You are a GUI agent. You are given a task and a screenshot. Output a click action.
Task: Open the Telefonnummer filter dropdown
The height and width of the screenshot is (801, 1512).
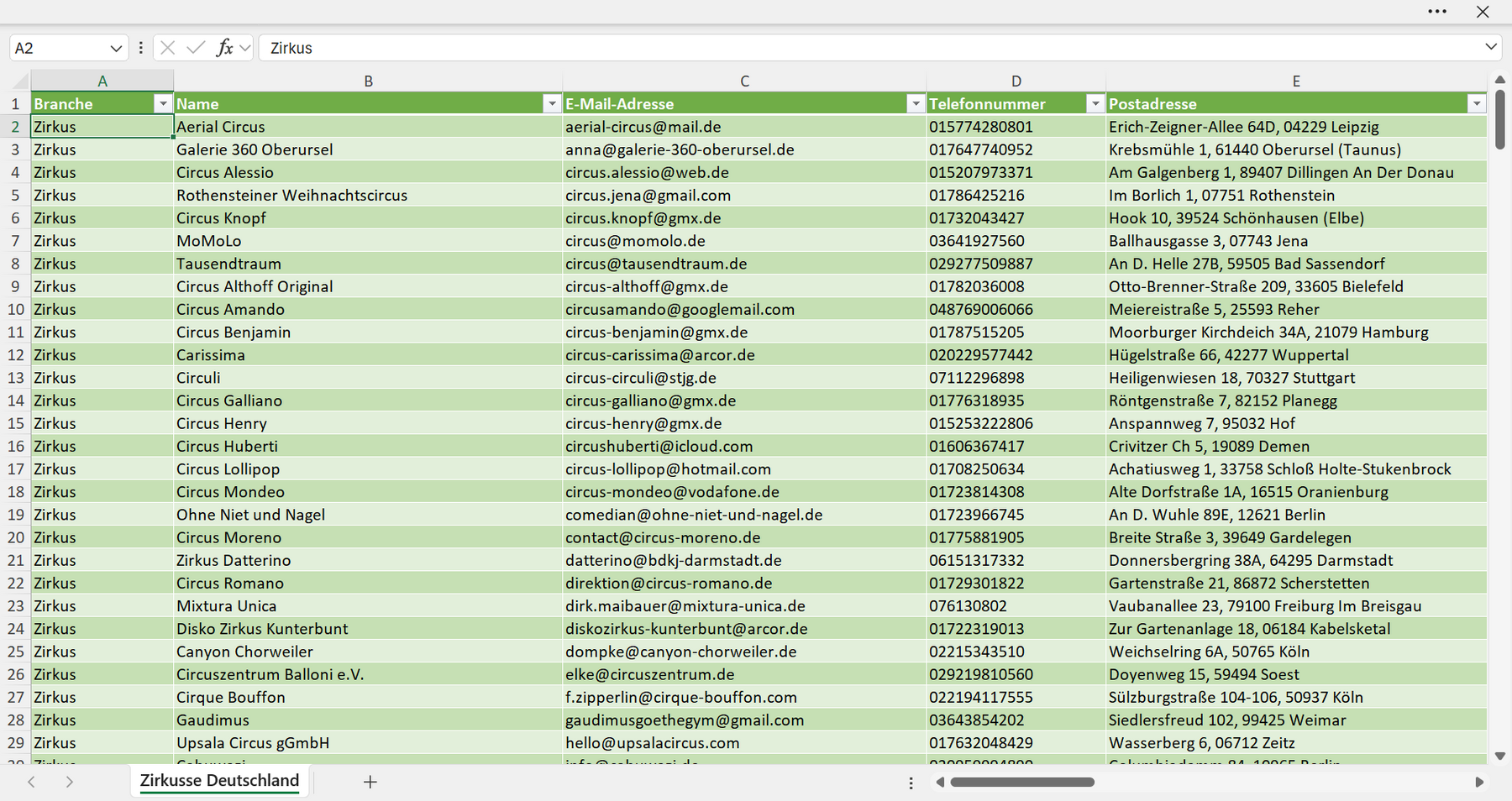(1095, 103)
